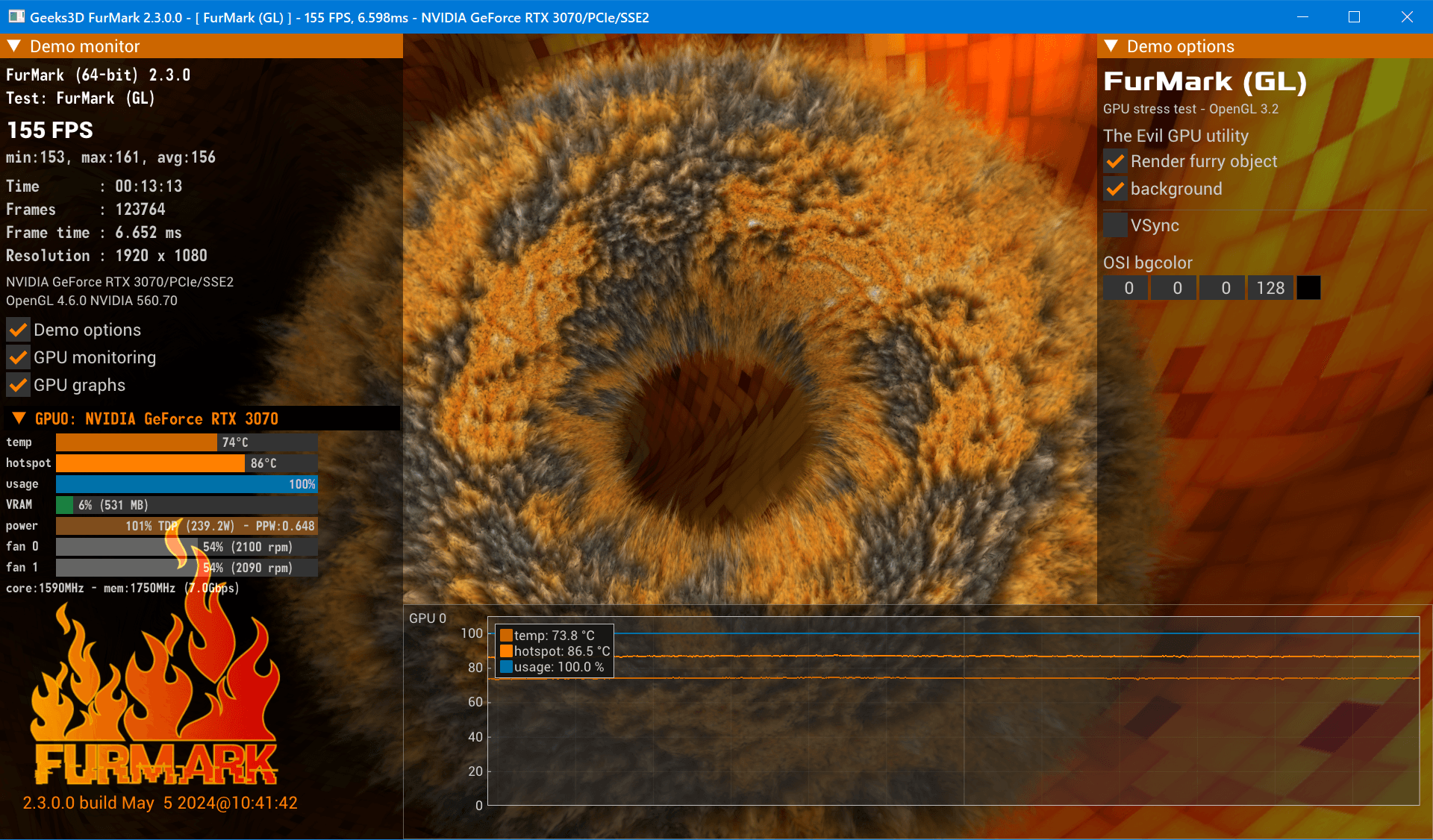The image size is (1433, 840).
Task: Disable the background checkbox
Action: click(1115, 189)
